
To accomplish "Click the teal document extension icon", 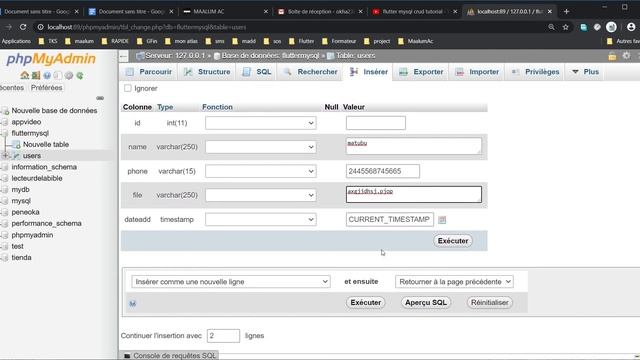I will tap(583, 27).
